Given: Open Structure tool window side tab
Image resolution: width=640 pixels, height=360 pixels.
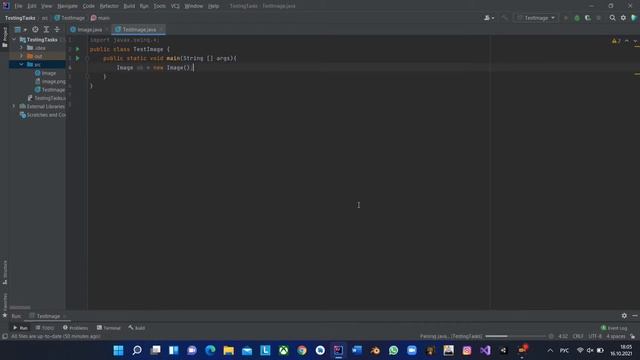Looking at the screenshot, I should 4,272.
